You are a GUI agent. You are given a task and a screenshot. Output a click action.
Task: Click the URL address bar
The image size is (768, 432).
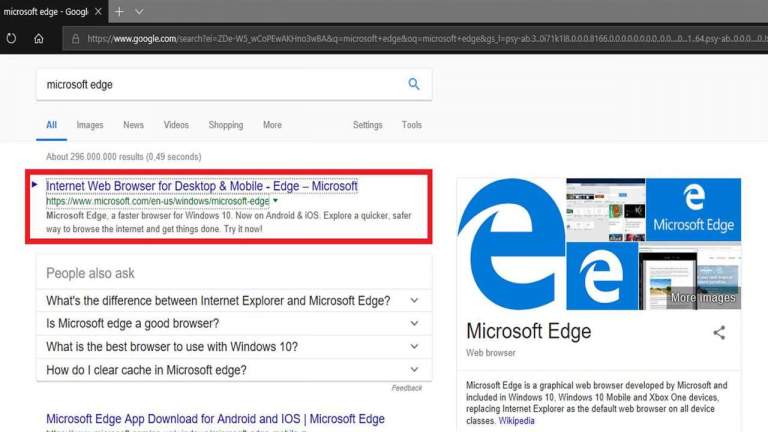[415, 38]
